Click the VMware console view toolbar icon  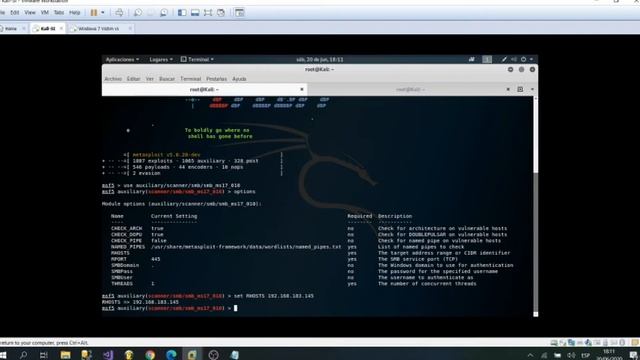[x=240, y=13]
